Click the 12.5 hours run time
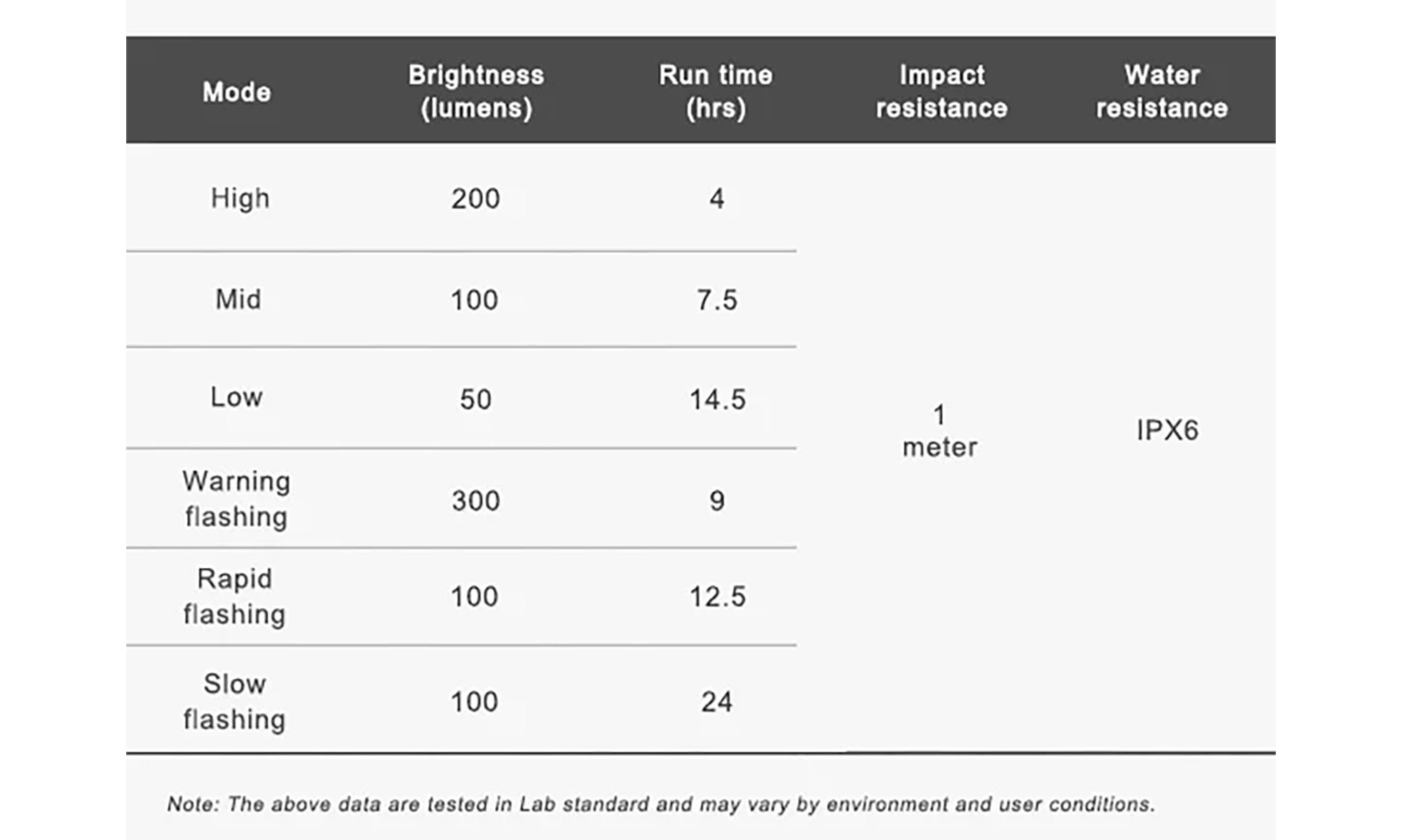Screen dimensions: 1402x840 point(717,597)
